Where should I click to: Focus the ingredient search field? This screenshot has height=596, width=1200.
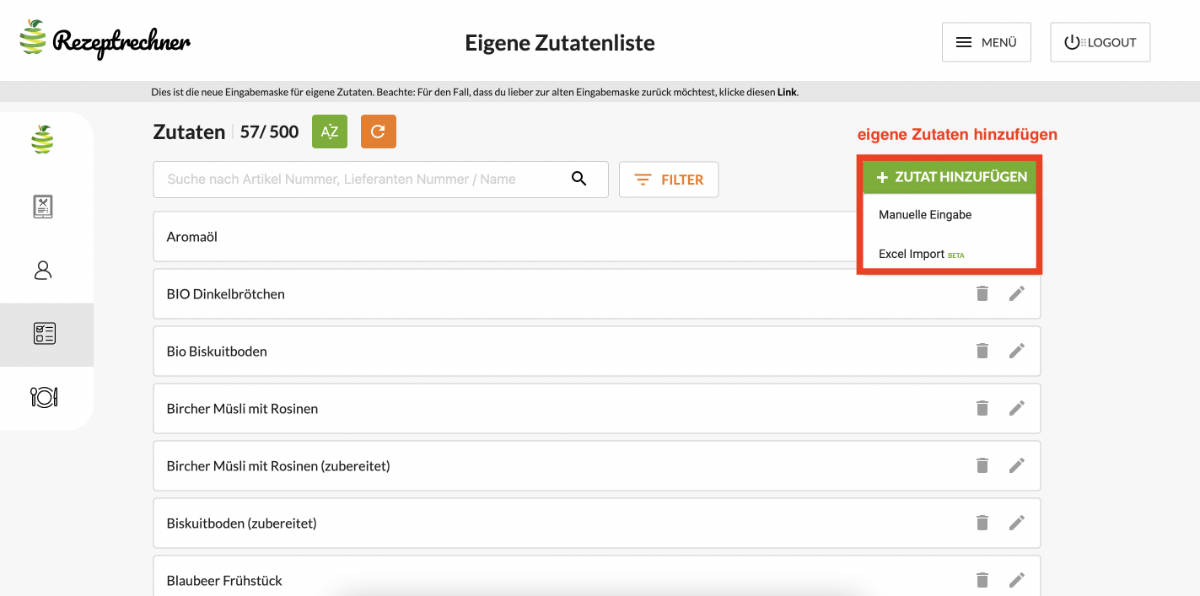[360, 180]
